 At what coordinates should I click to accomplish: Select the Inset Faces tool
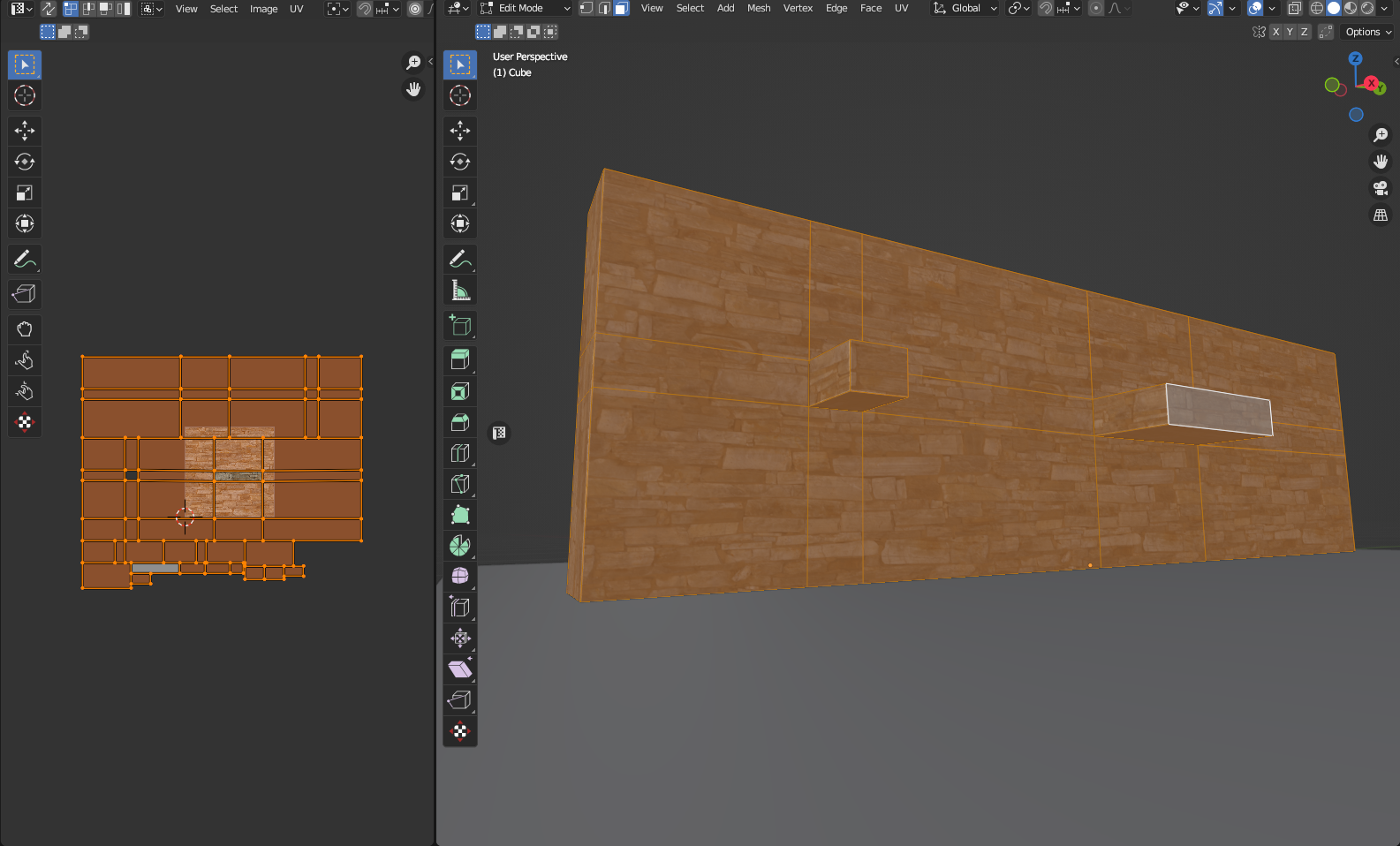click(460, 391)
